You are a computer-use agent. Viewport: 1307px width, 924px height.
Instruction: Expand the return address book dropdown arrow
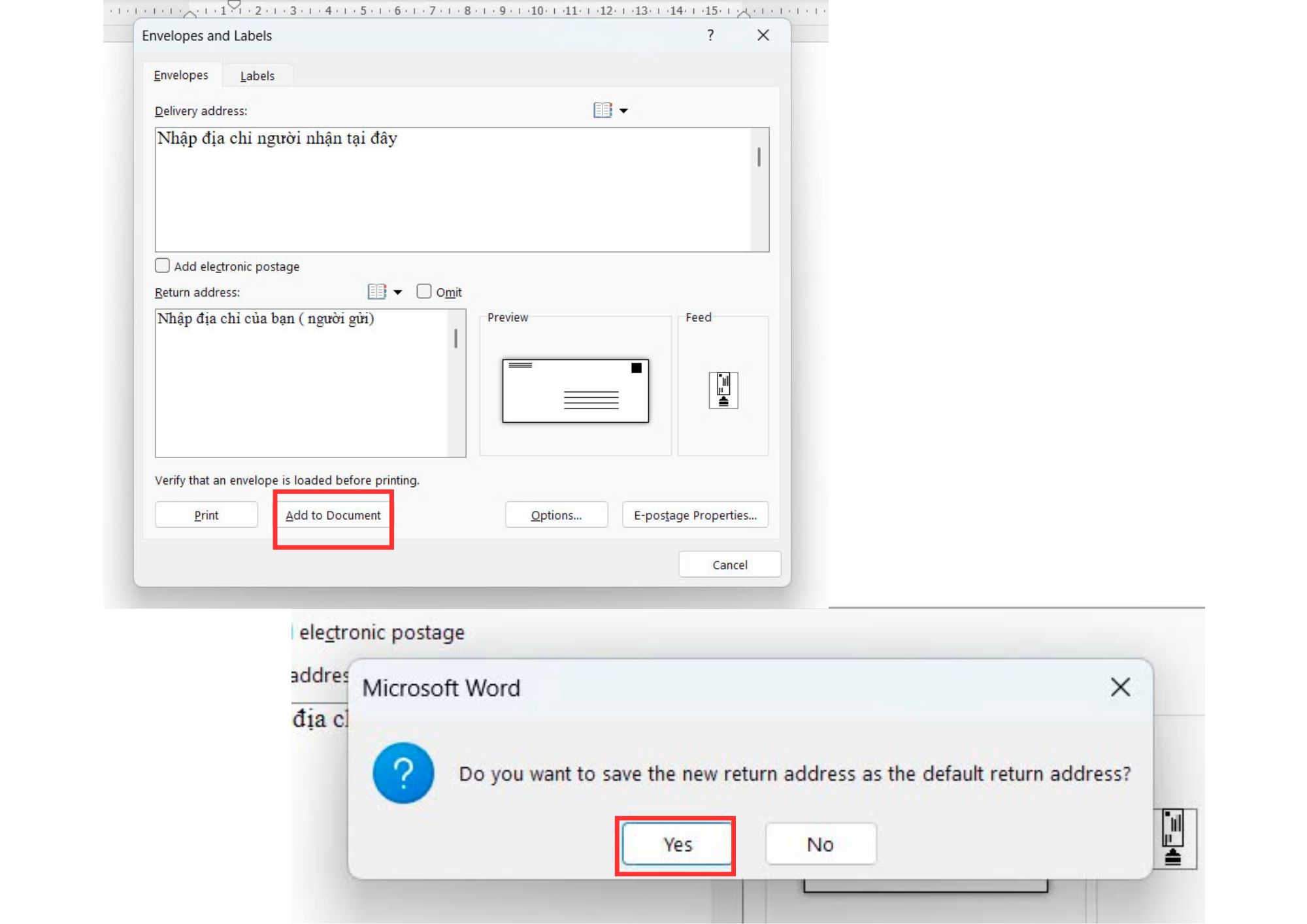398,292
